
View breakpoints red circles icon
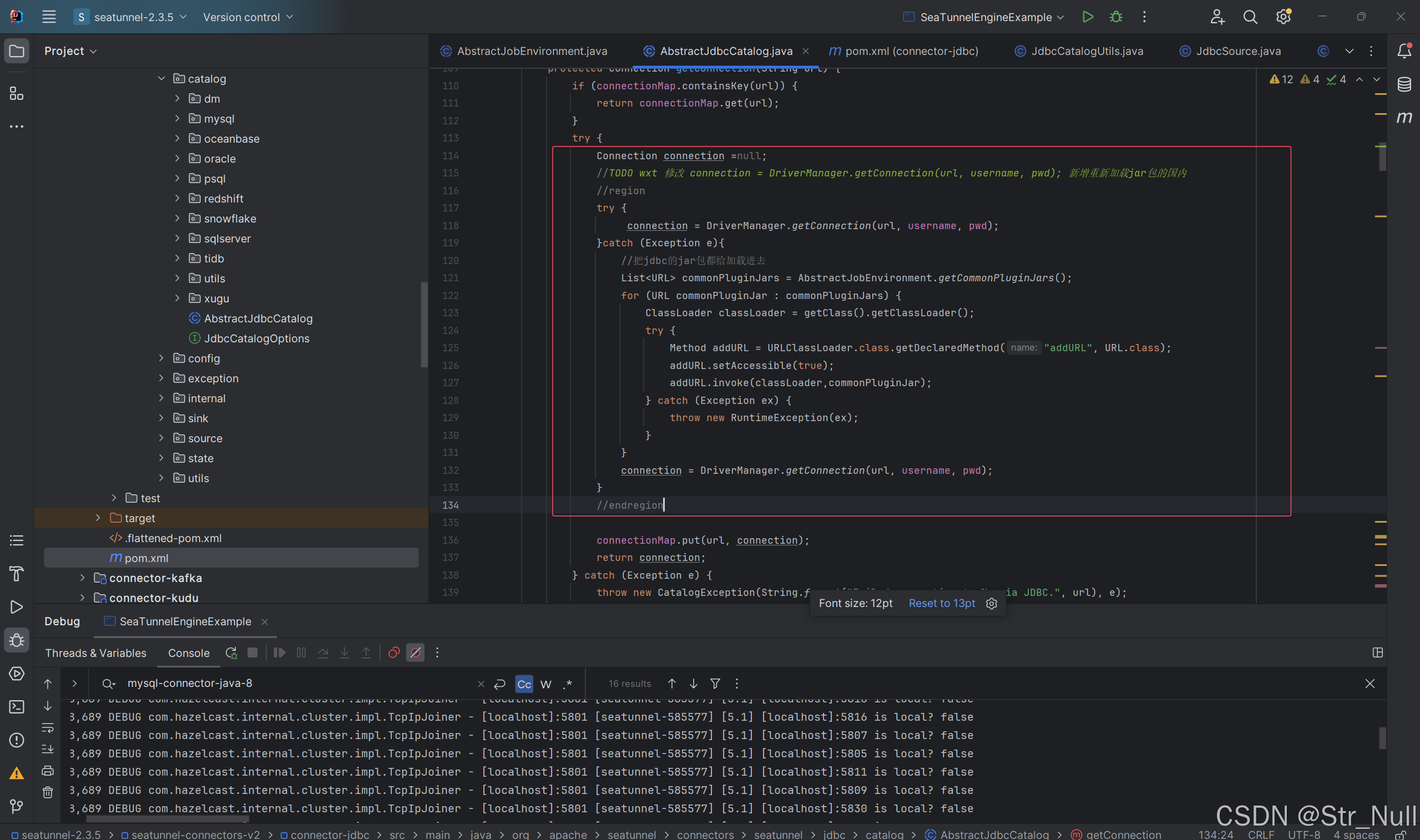[x=394, y=652]
